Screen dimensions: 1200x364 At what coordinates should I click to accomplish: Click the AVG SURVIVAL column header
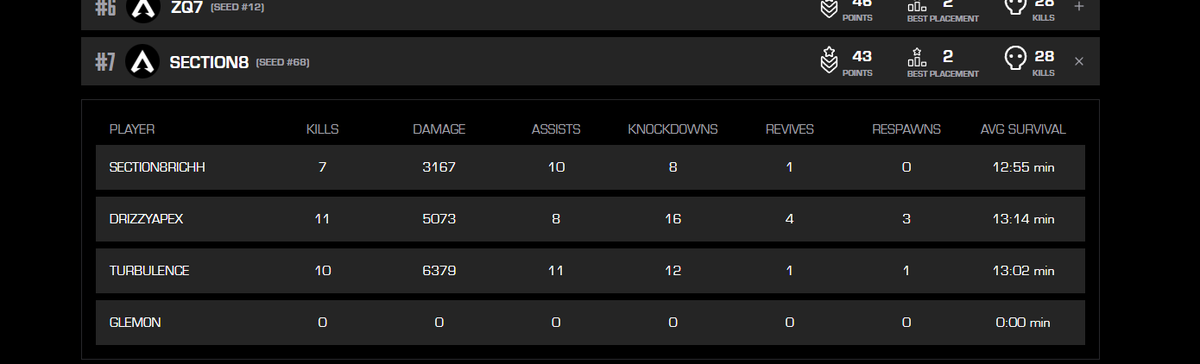coord(1023,129)
